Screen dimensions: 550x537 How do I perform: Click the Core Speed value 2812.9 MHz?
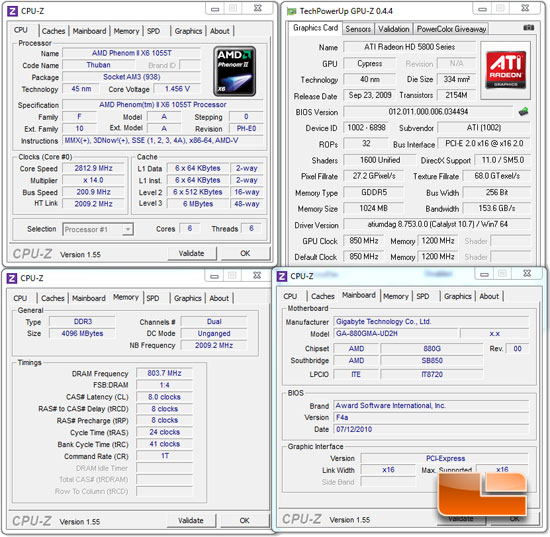point(93,168)
